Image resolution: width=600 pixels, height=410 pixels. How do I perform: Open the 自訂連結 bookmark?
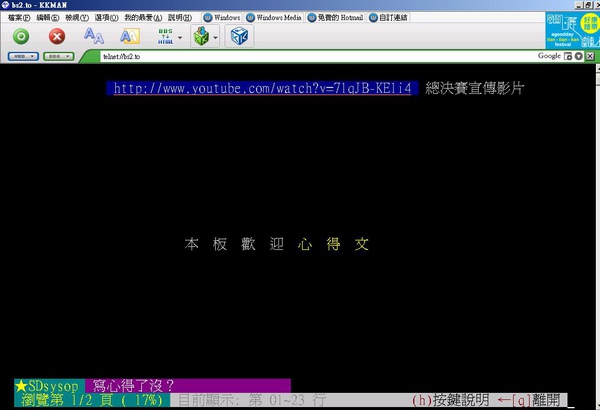pyautogui.click(x=389, y=18)
